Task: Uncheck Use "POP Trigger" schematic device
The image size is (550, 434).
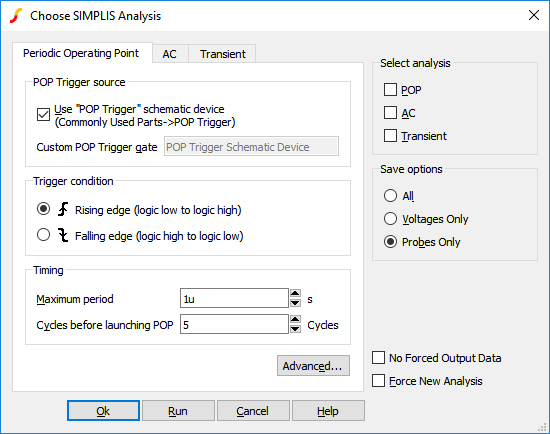Action: coord(43,115)
